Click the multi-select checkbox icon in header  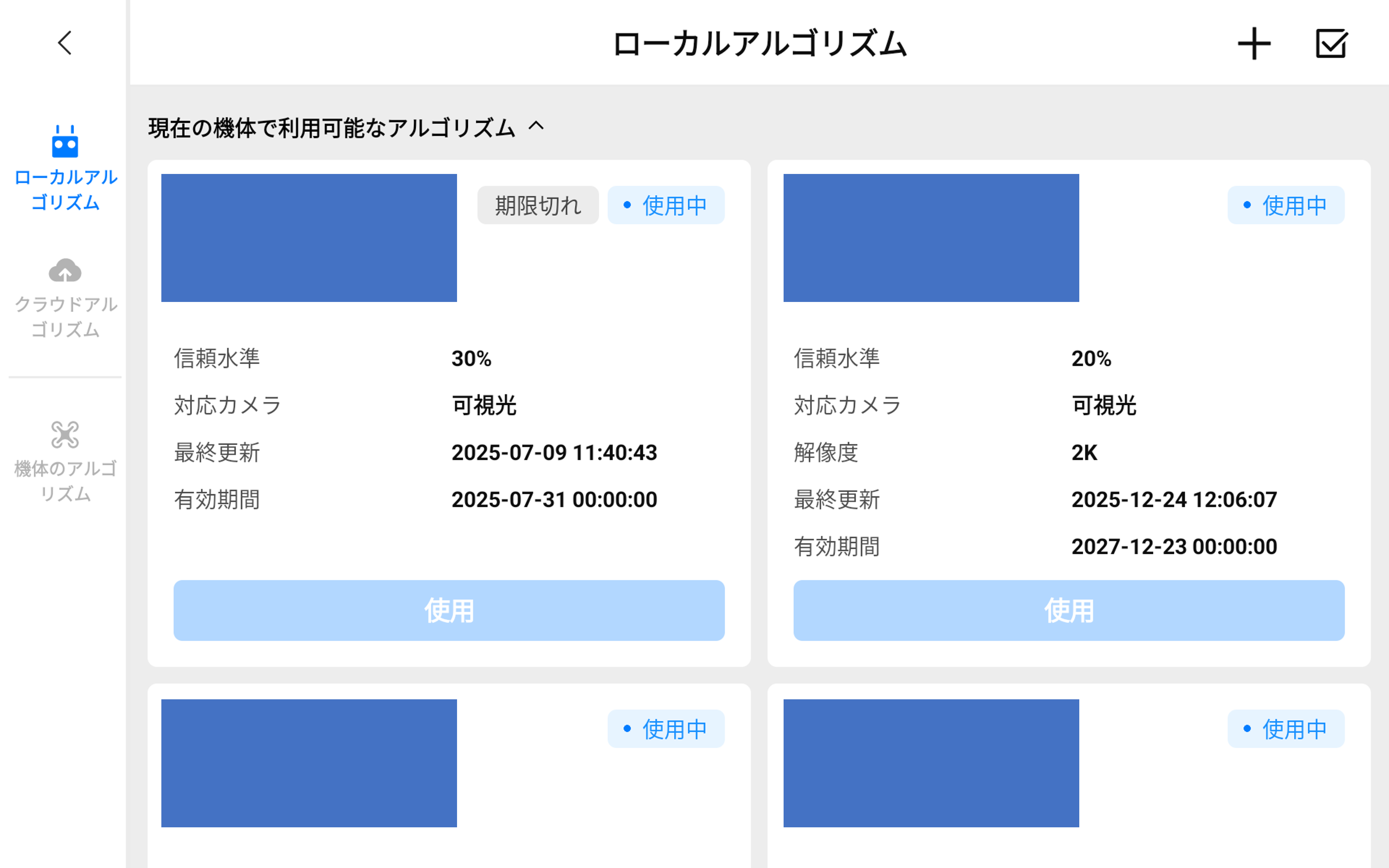click(1331, 43)
